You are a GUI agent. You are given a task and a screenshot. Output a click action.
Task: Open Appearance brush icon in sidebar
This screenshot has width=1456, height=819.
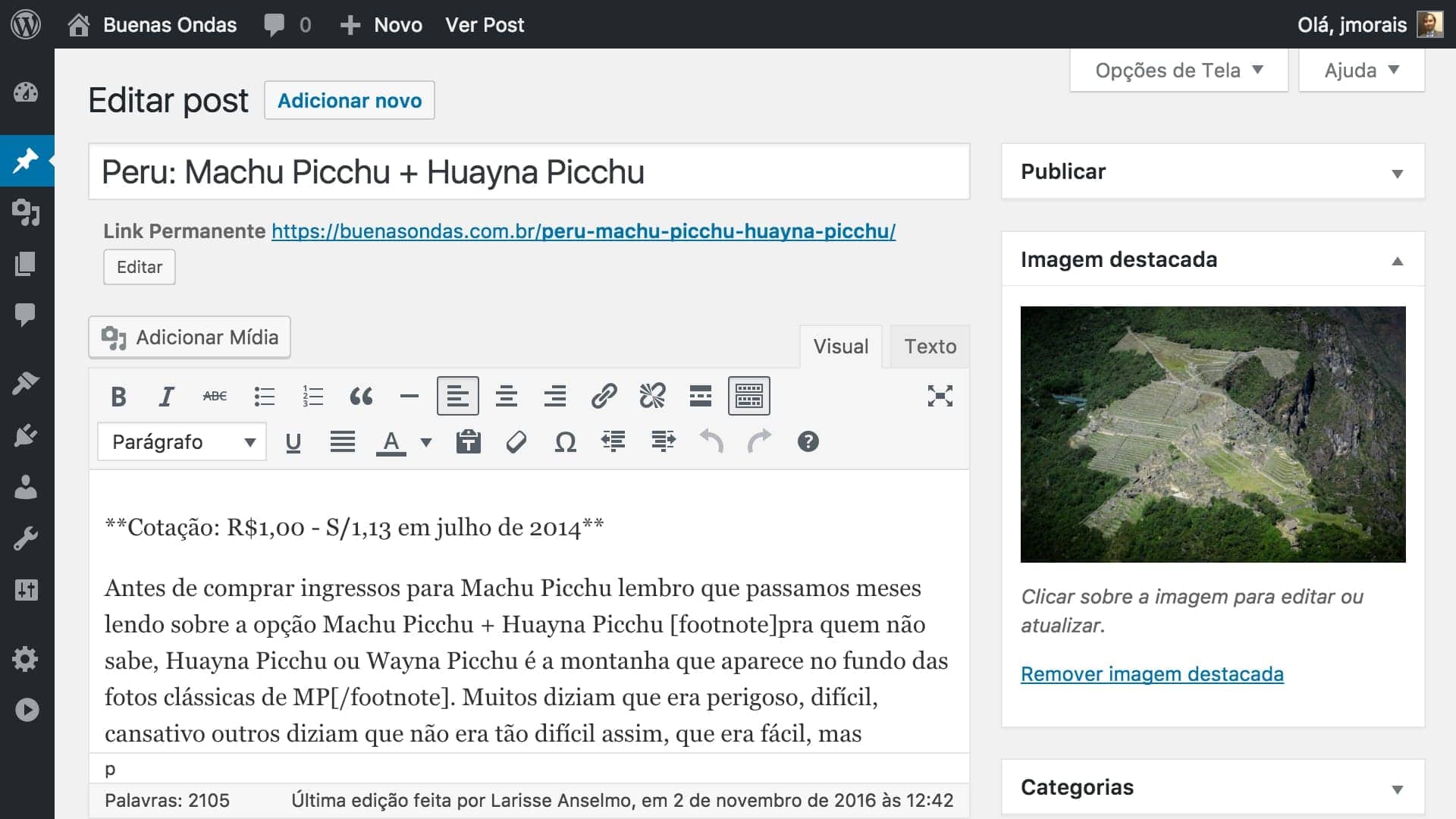[x=26, y=383]
